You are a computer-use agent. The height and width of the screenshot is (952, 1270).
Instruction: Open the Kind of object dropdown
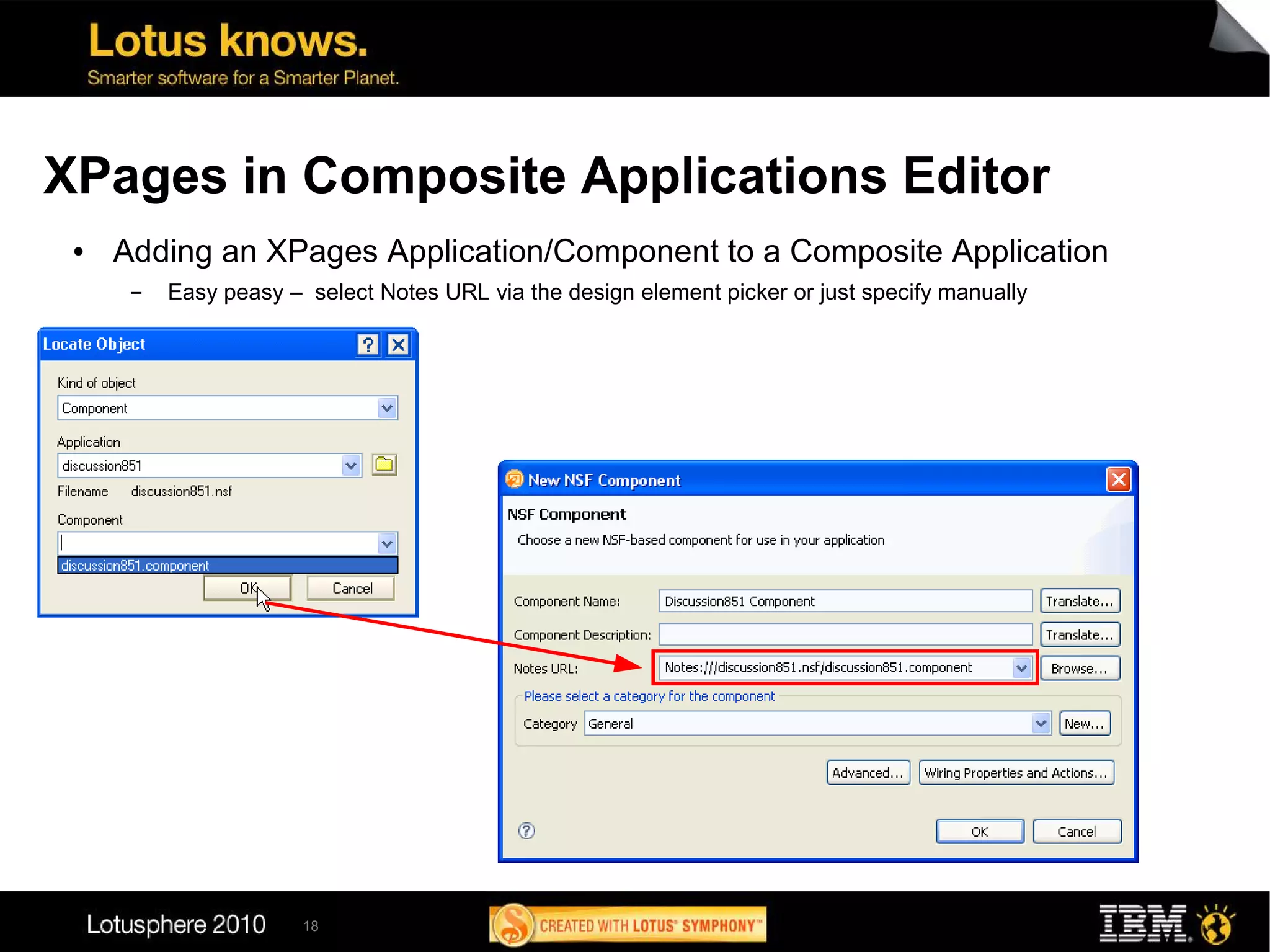pos(387,408)
